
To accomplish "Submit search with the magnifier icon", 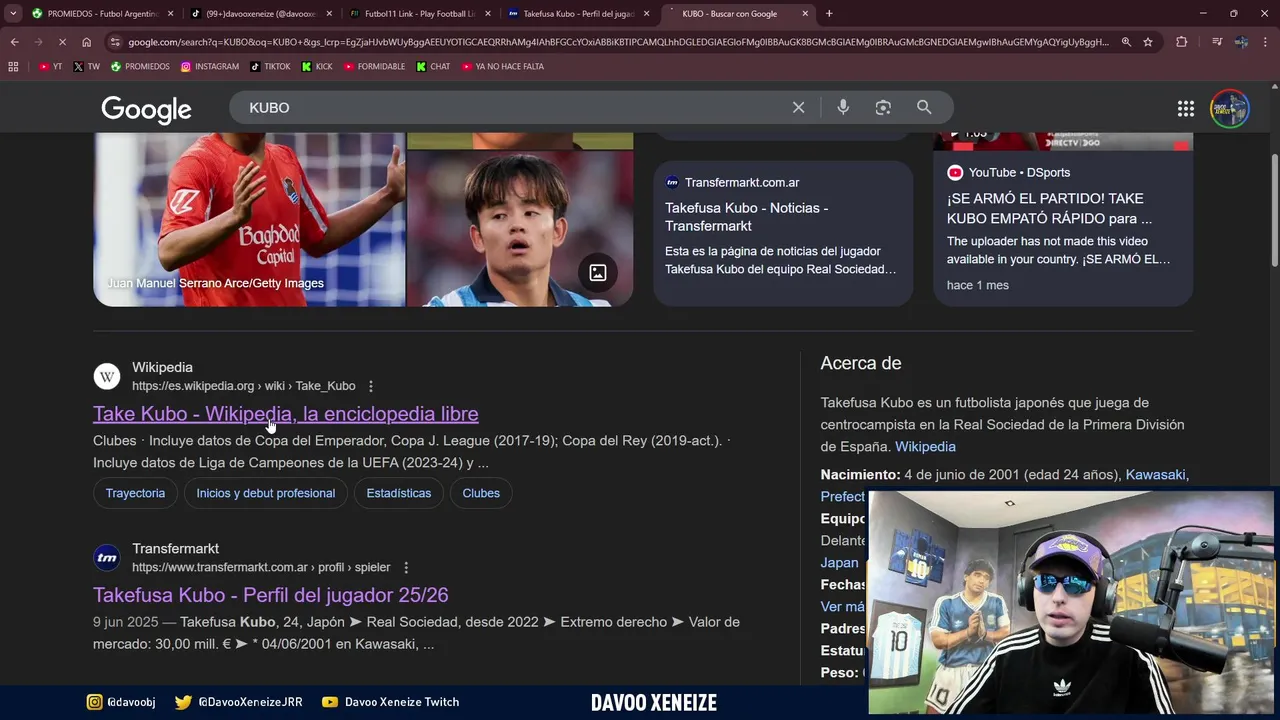I will click(x=924, y=107).
